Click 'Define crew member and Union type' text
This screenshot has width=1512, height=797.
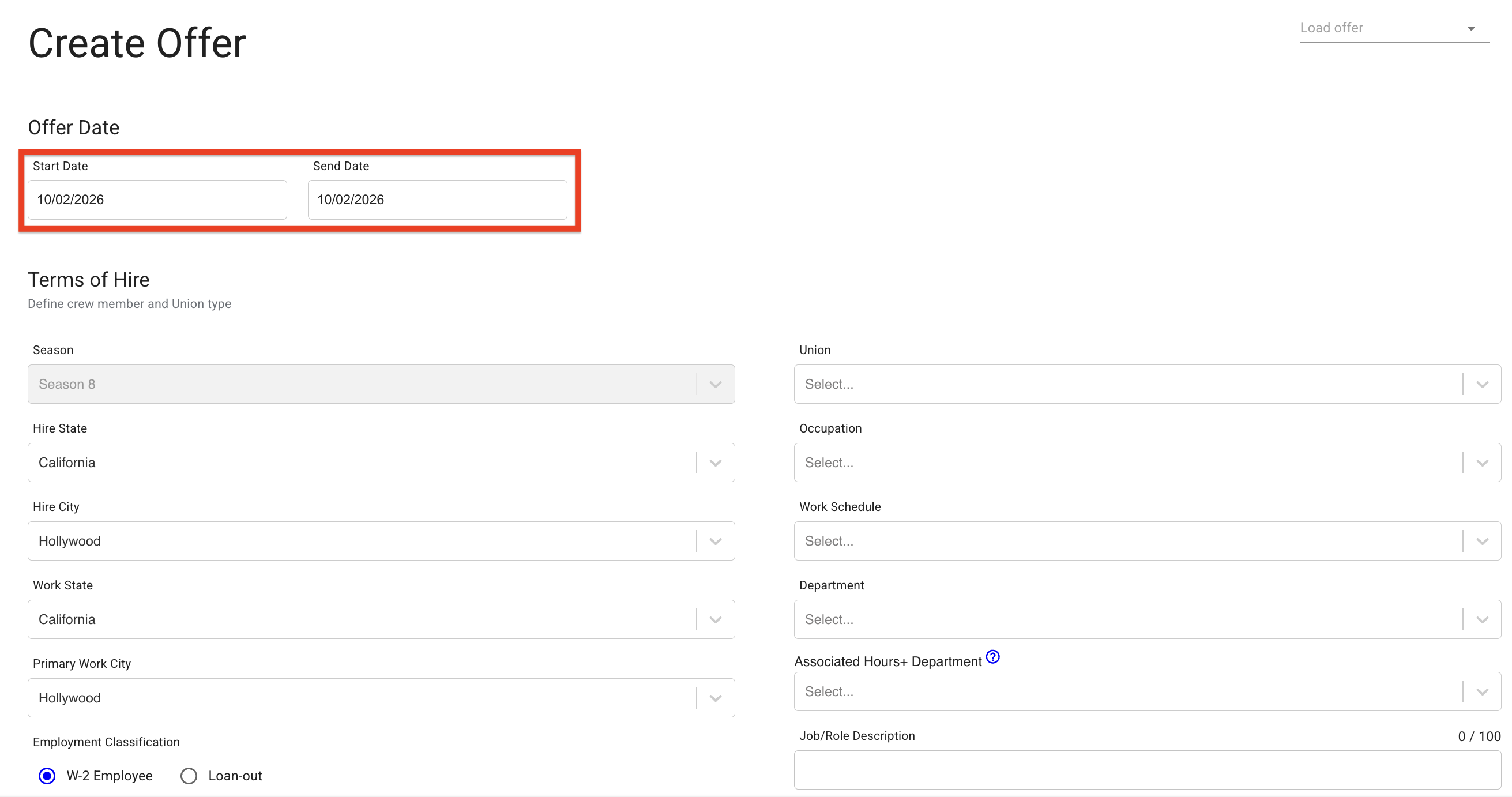point(129,304)
